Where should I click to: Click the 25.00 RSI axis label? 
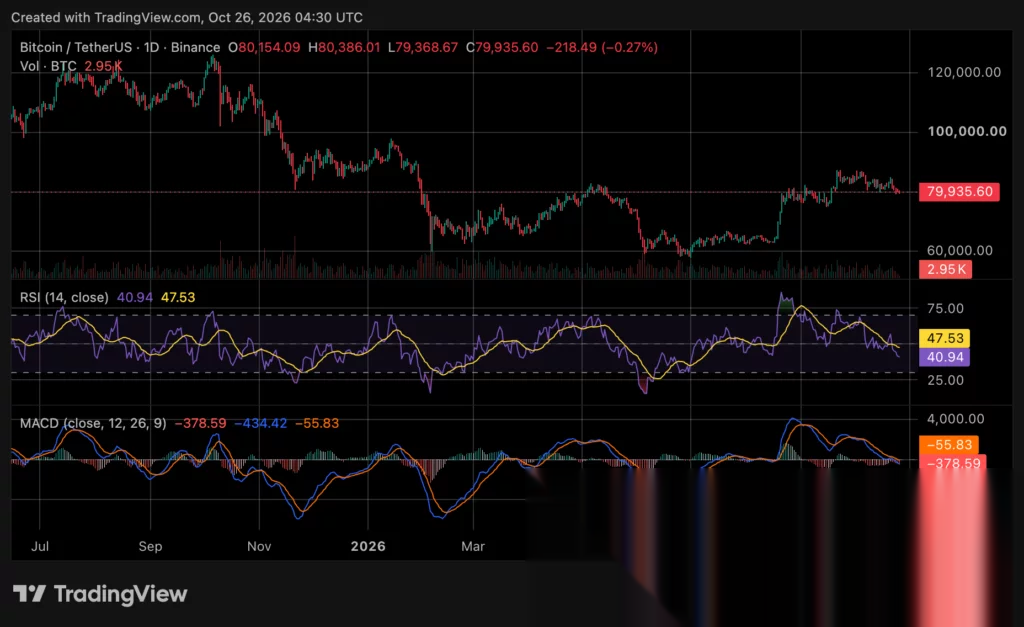[945, 380]
